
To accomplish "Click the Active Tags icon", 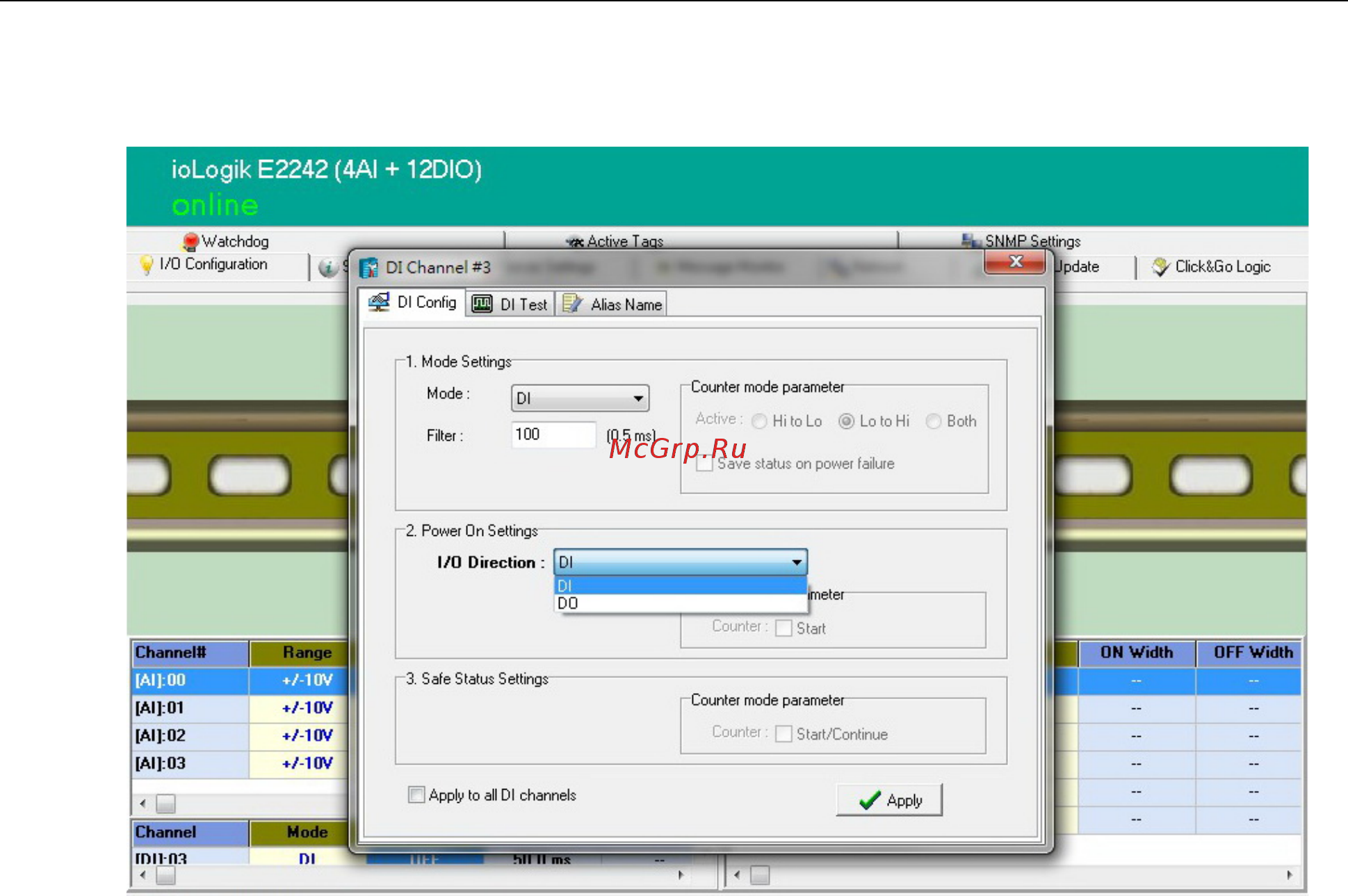I will (x=574, y=241).
